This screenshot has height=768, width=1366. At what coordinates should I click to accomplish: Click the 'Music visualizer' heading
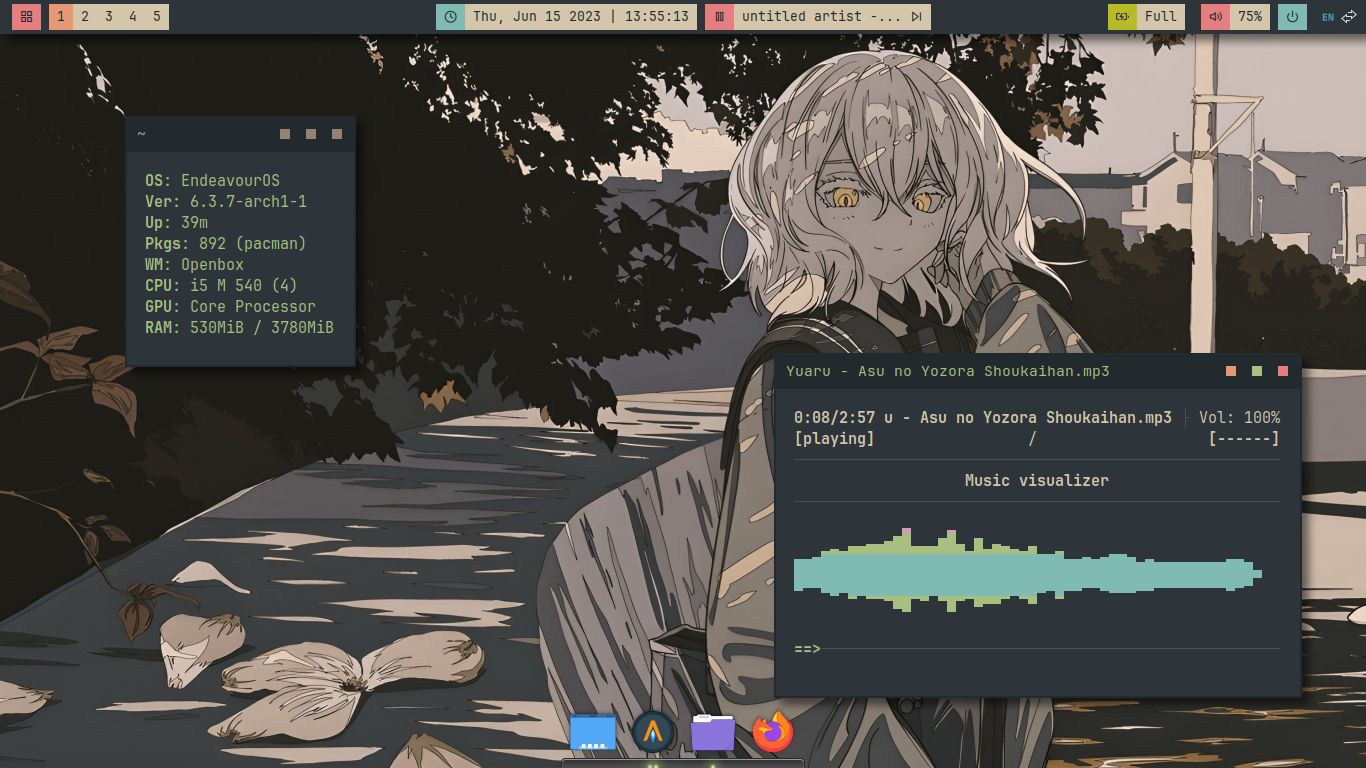click(1037, 481)
